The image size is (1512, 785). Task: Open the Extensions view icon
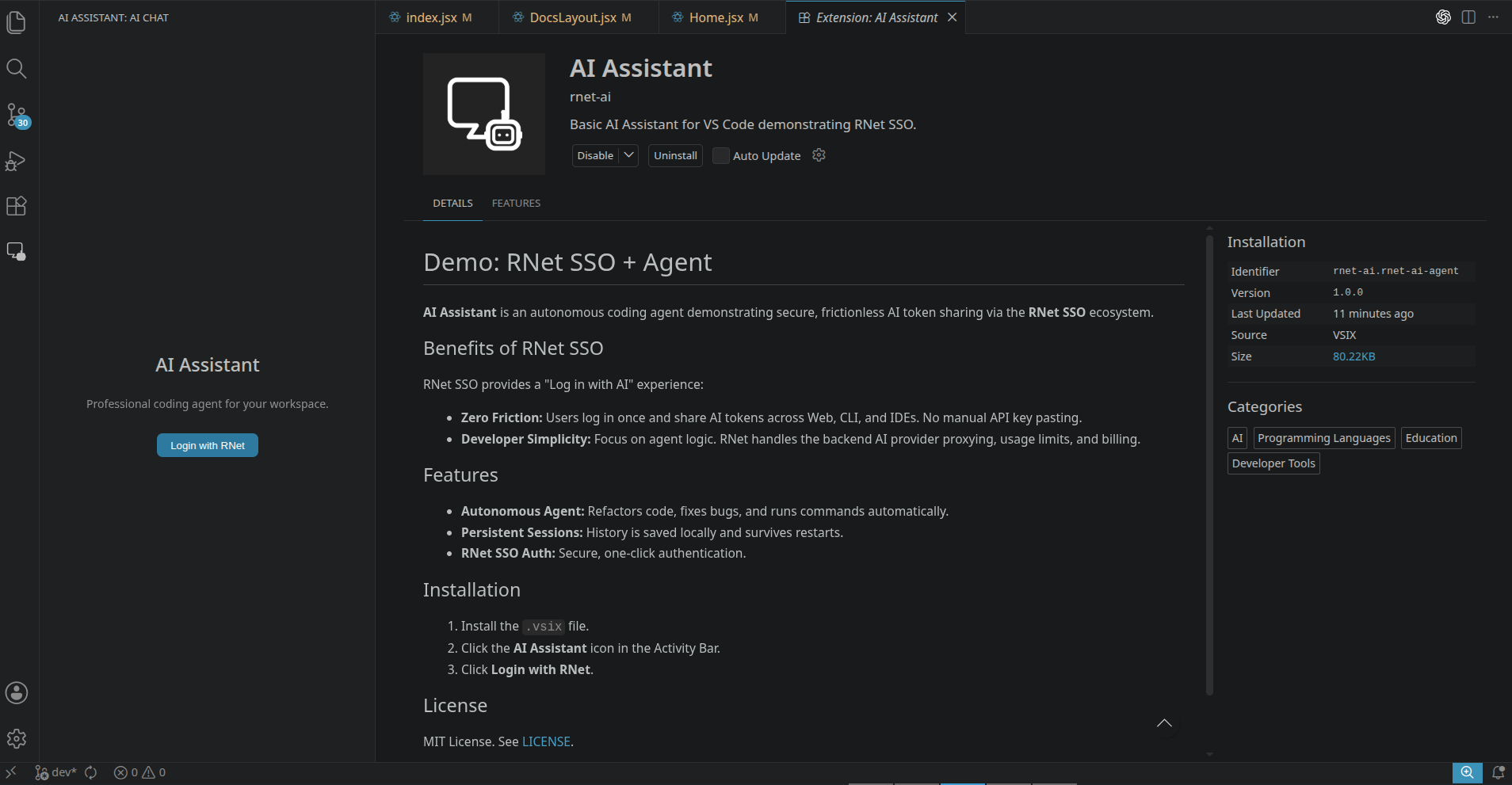(17, 206)
